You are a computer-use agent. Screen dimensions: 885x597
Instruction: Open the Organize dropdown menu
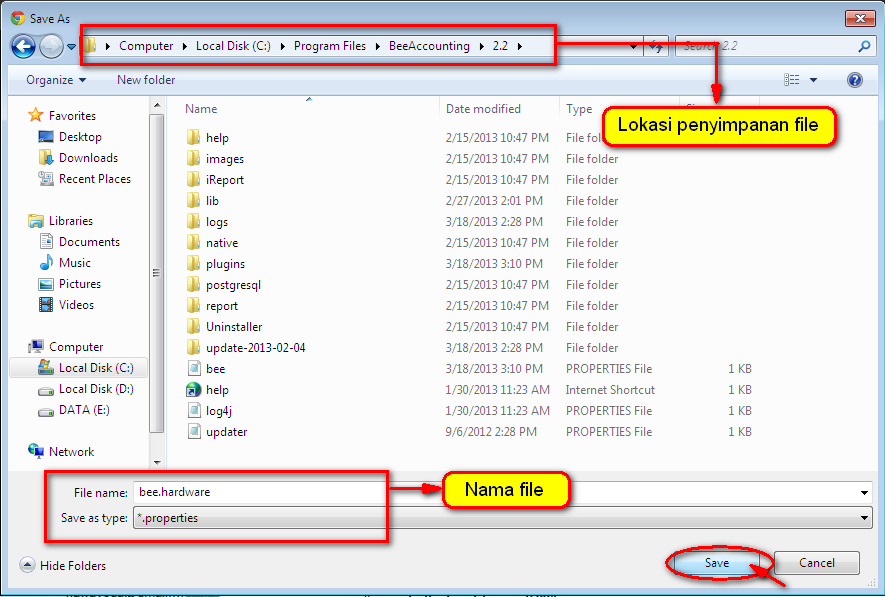[x=56, y=80]
